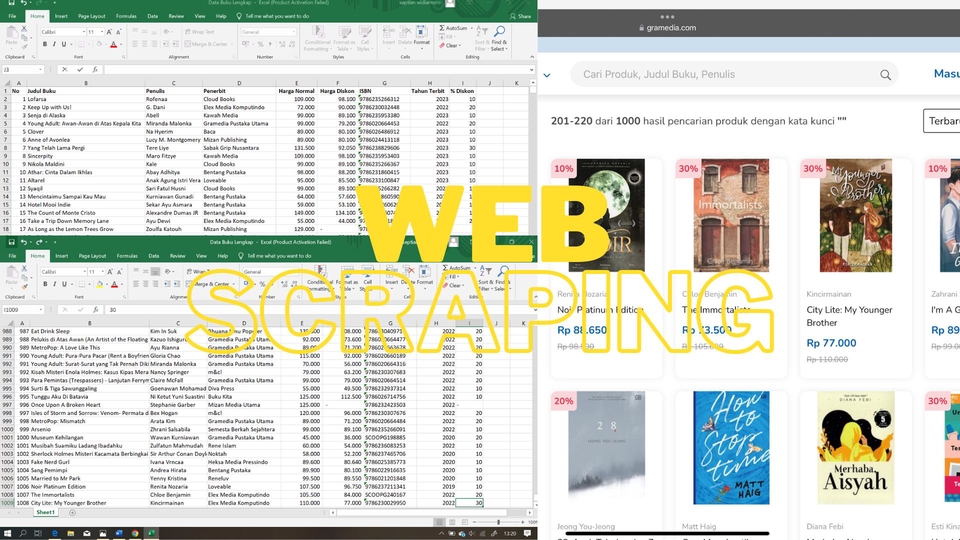Add new sheet with plus icon

(72, 512)
